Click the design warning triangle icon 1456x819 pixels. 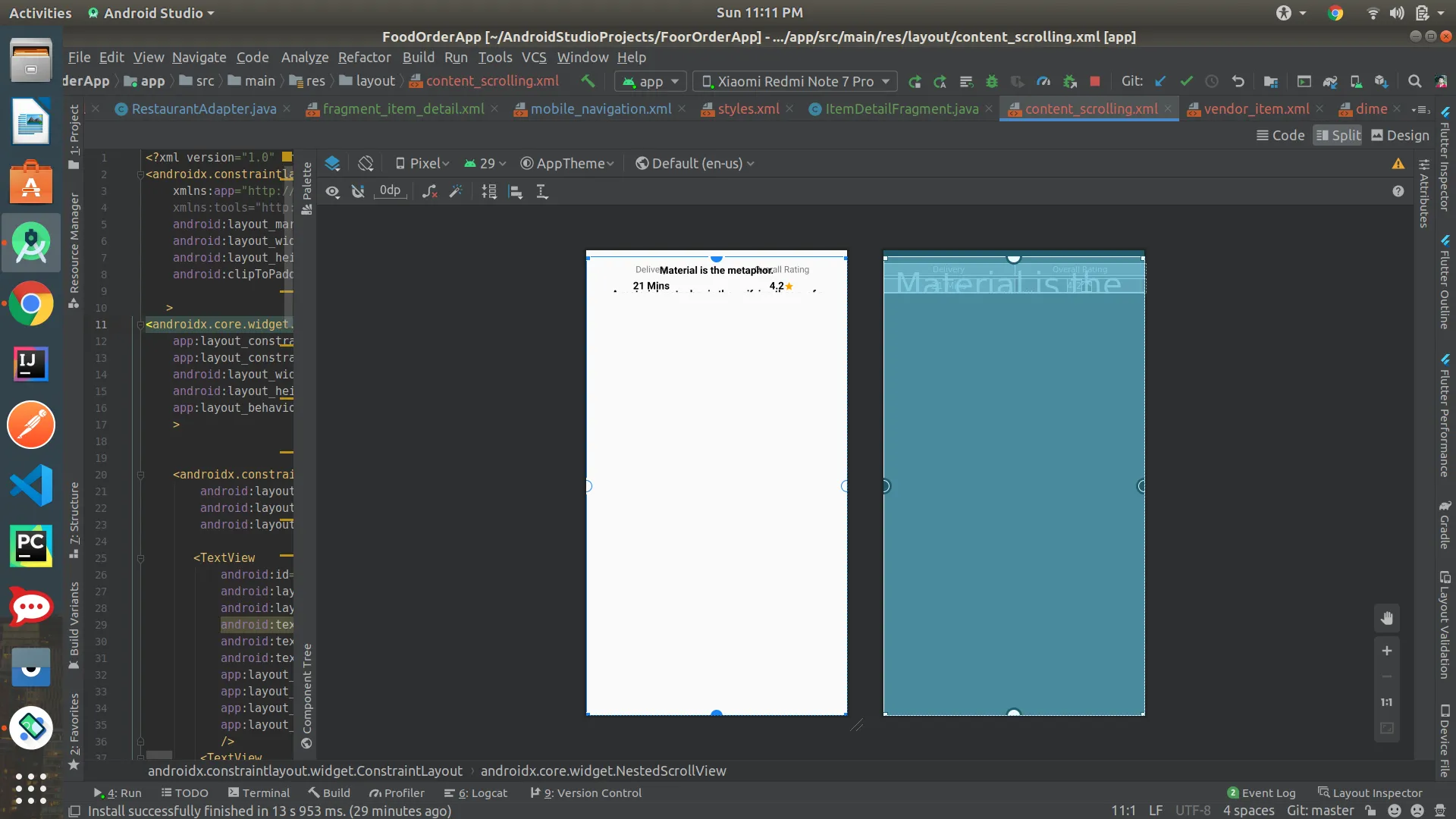click(x=1398, y=164)
